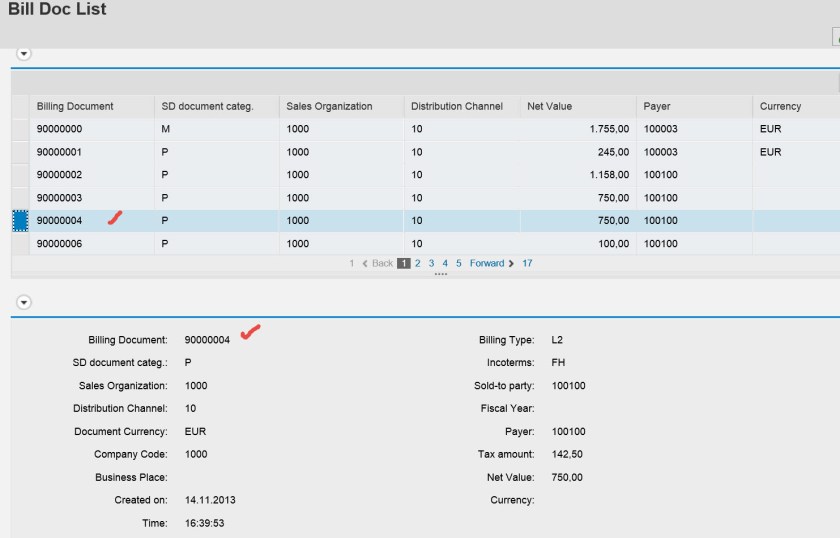Select row of billing document 90000006
This screenshot has width=840, height=538.
point(20,244)
